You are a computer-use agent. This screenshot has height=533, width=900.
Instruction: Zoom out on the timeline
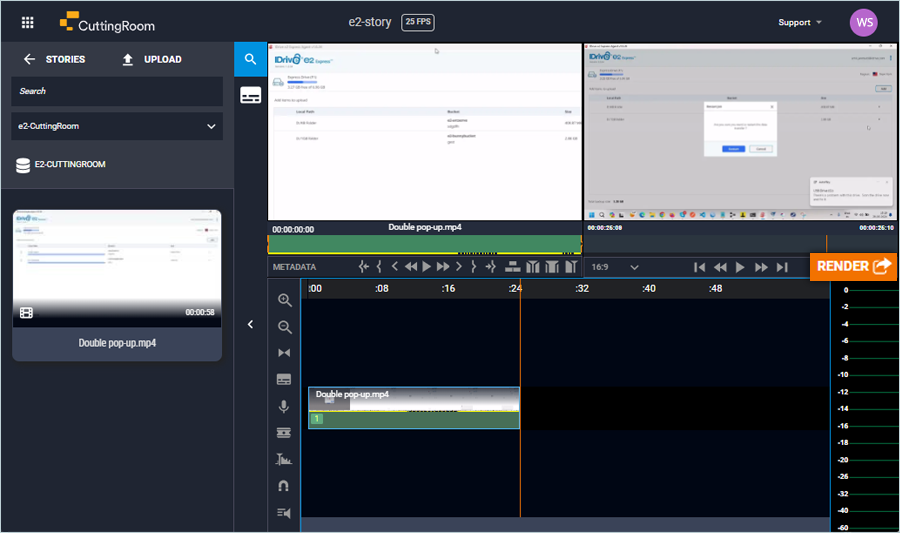[x=284, y=327]
